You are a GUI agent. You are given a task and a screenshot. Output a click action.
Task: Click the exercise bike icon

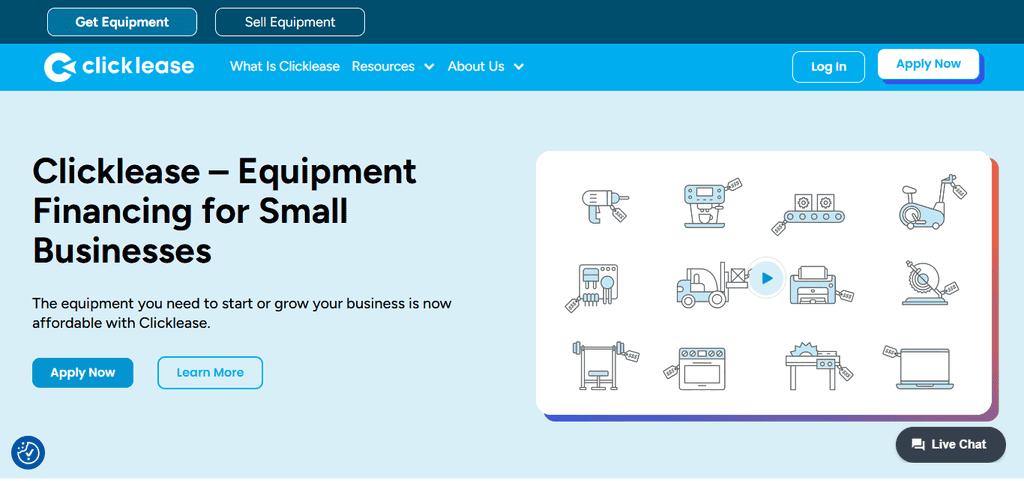(x=933, y=201)
